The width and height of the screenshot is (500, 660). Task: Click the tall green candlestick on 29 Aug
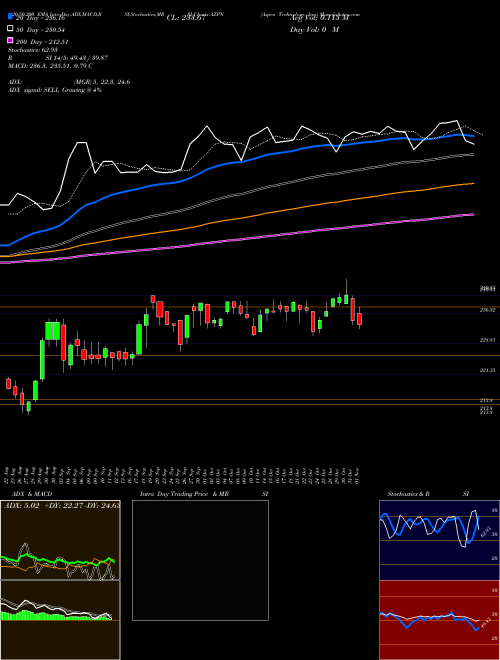point(42,359)
